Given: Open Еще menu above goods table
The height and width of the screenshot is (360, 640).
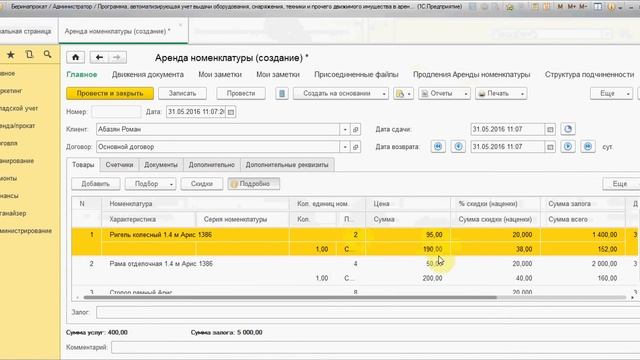Looking at the screenshot, I should point(621,184).
